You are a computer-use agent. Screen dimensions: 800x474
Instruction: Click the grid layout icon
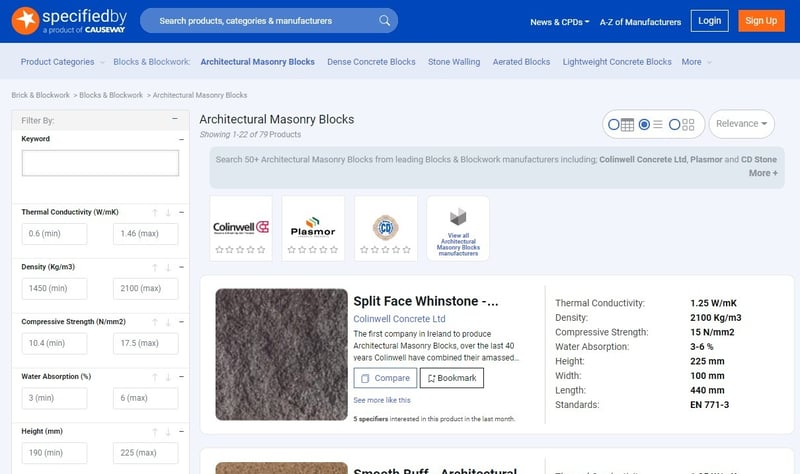[x=688, y=124]
